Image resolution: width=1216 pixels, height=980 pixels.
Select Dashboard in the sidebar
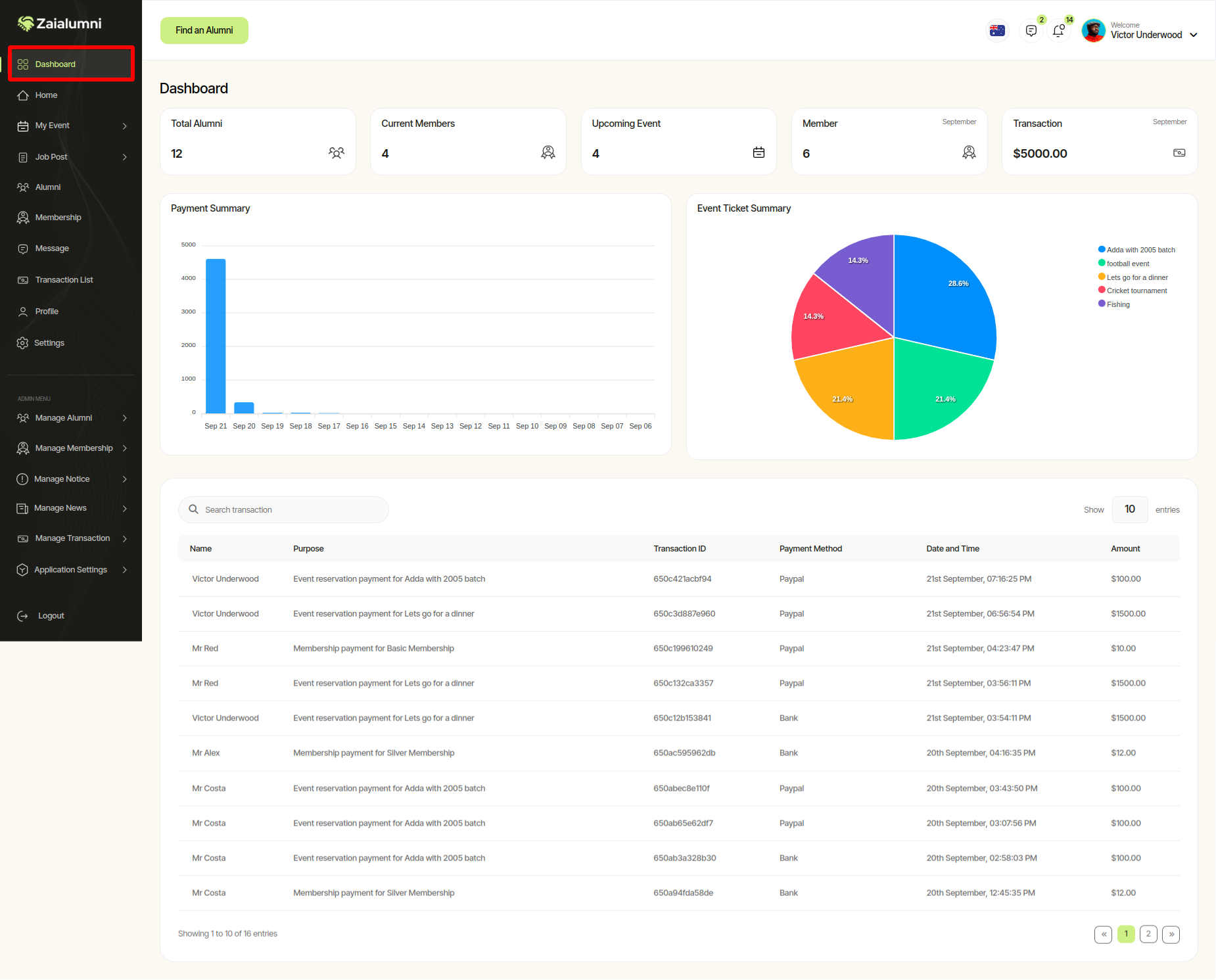pyautogui.click(x=71, y=64)
